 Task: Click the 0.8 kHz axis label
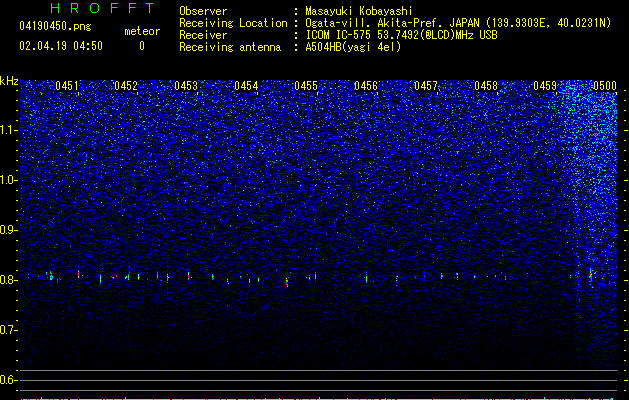tap(9, 280)
